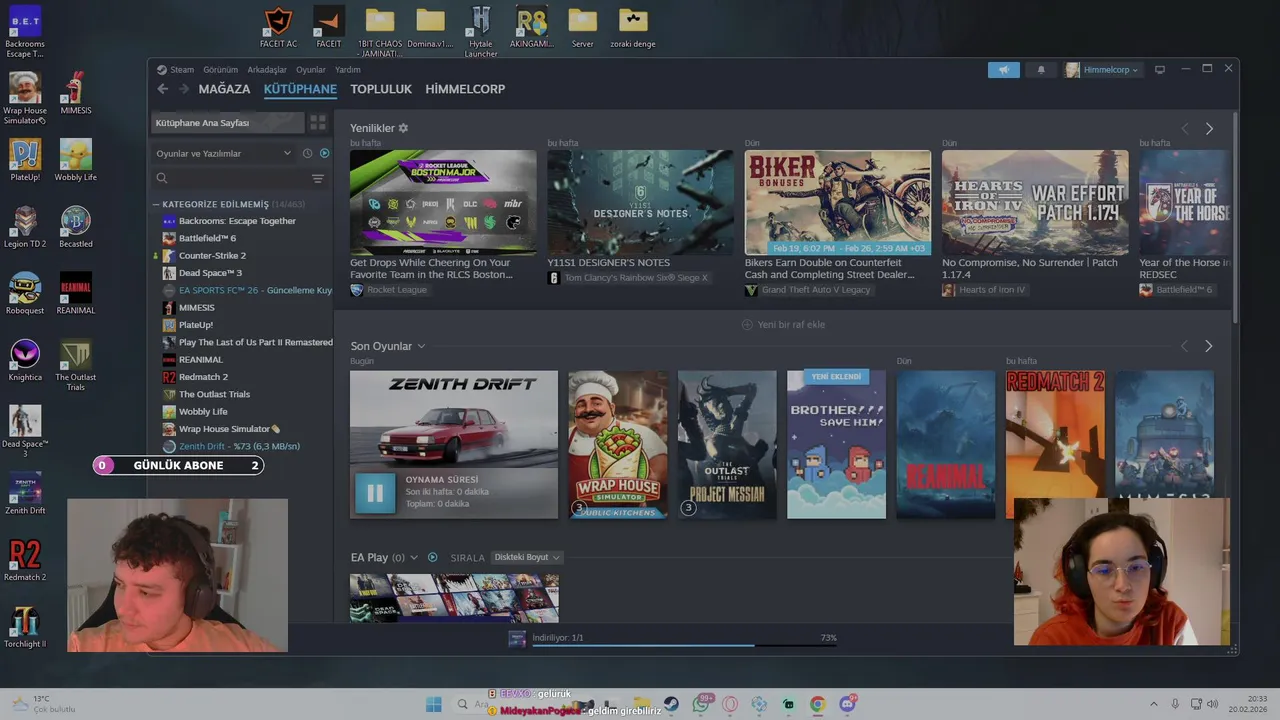The image size is (1280, 720).
Task: Switch to the TOPLULUK tab
Action: click(x=381, y=89)
